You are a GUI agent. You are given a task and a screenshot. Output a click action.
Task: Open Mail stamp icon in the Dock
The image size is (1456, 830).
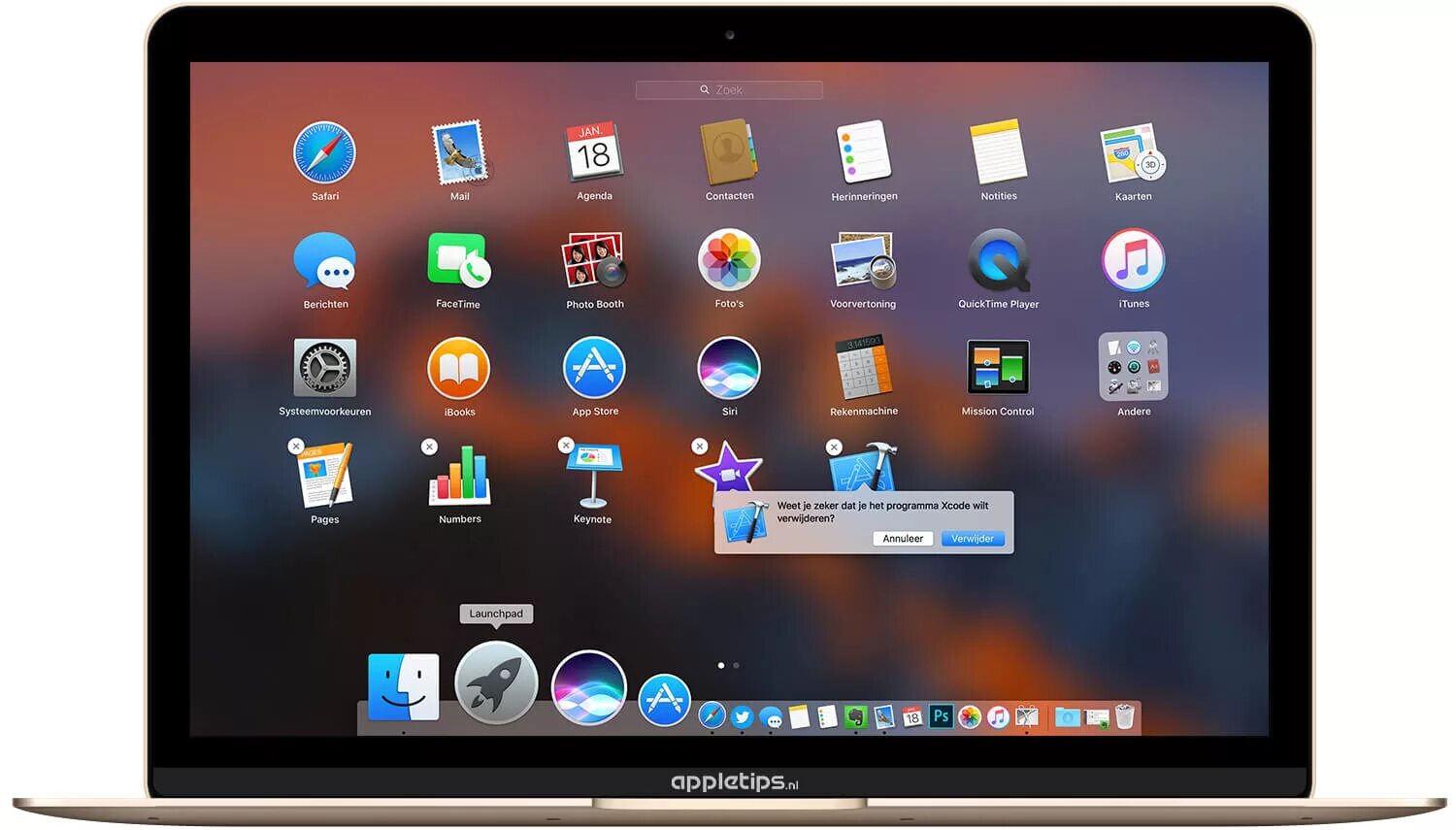point(884,717)
